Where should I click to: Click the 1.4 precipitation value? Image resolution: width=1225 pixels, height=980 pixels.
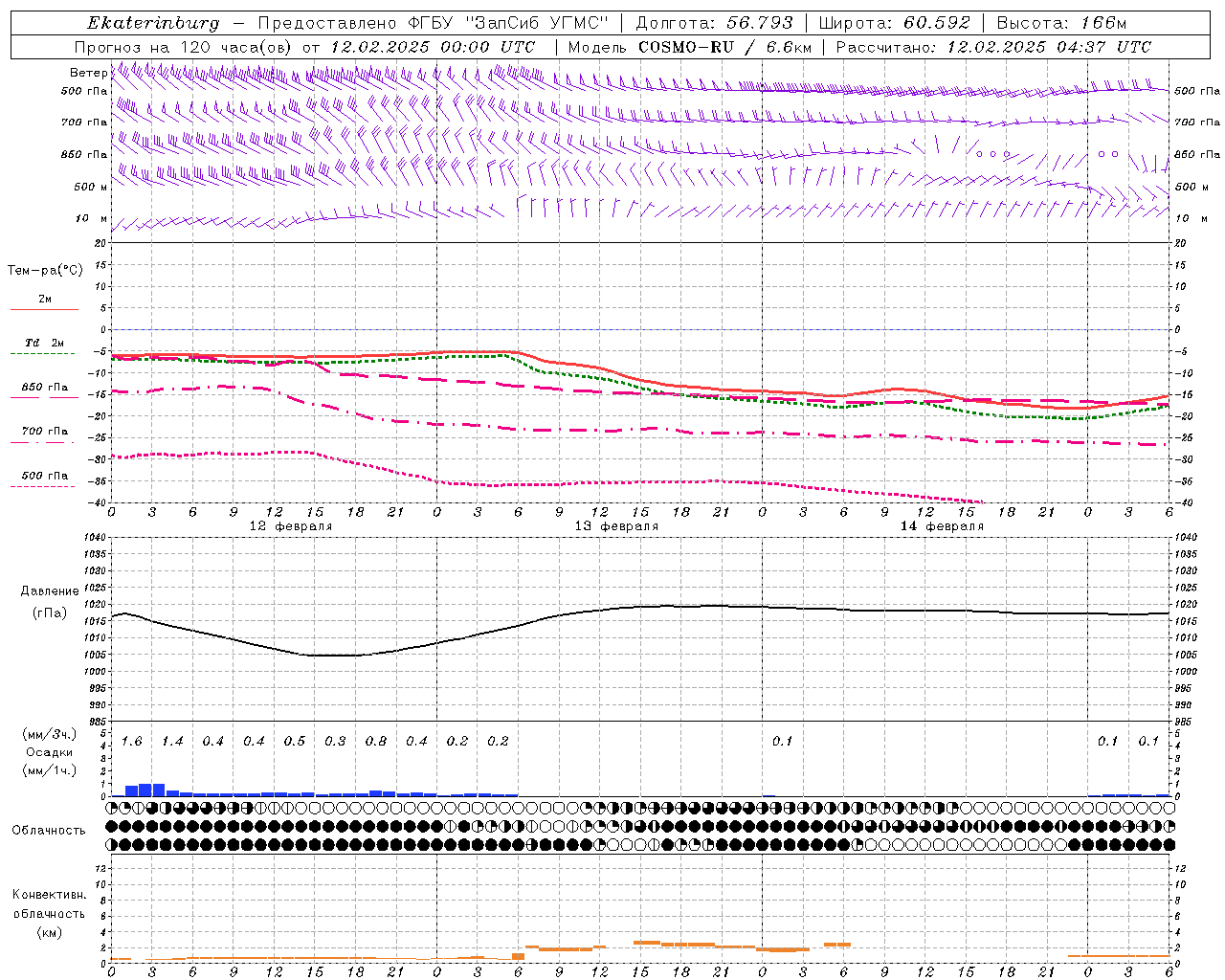click(172, 742)
